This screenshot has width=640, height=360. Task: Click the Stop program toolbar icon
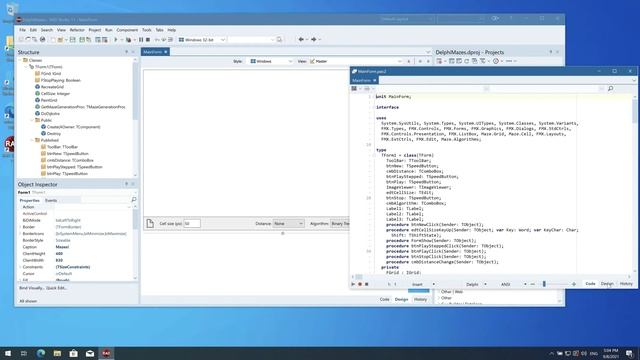point(148,40)
